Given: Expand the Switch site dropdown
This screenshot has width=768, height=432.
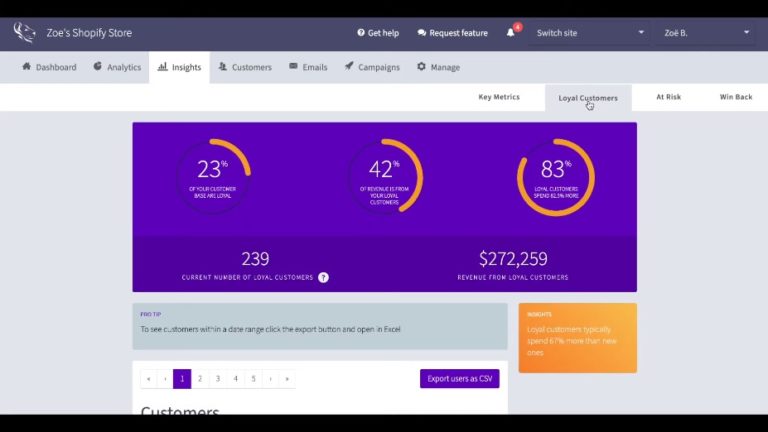Looking at the screenshot, I should pyautogui.click(x=589, y=33).
